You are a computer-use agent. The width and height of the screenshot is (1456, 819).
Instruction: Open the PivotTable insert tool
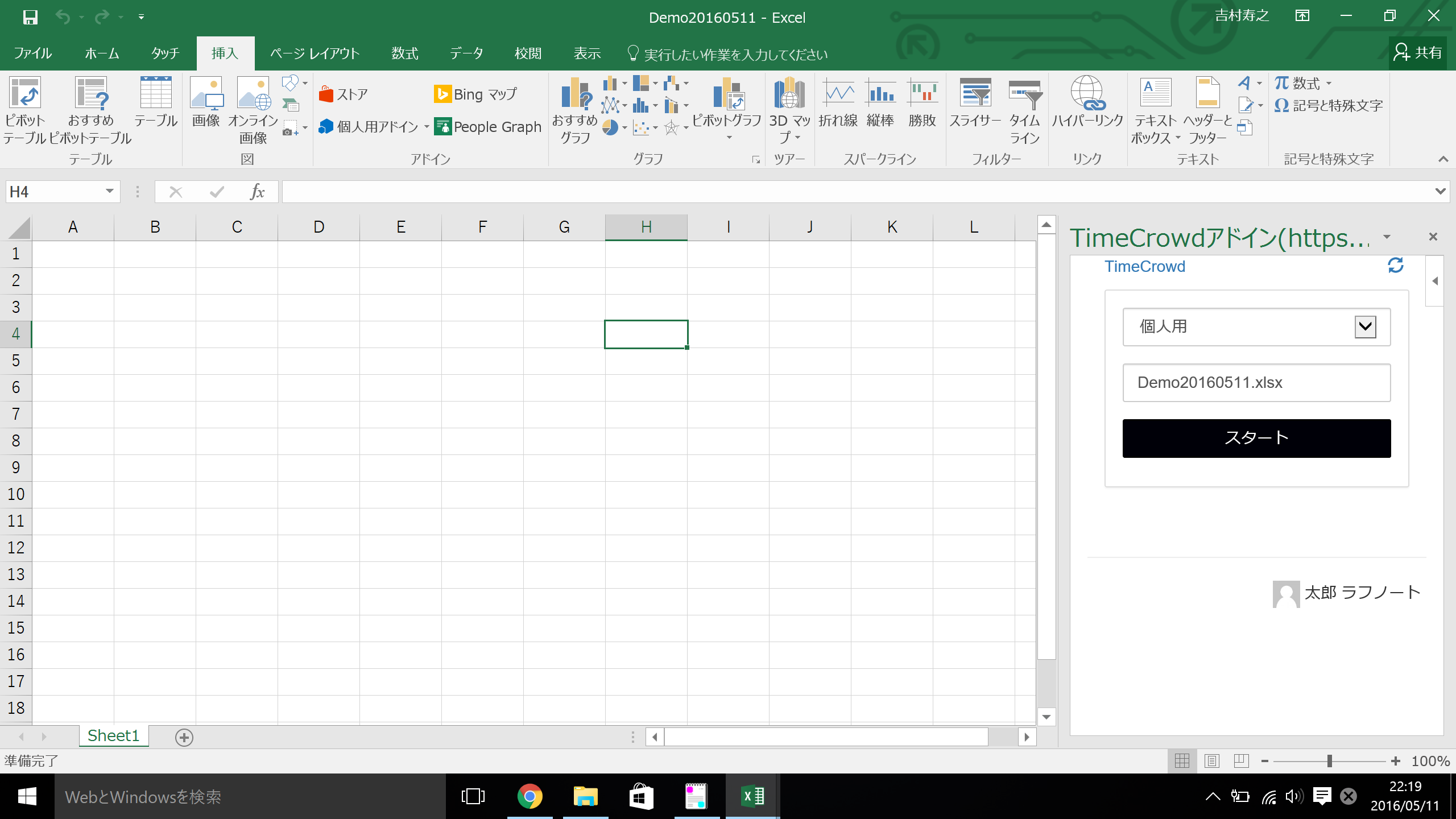click(x=24, y=111)
